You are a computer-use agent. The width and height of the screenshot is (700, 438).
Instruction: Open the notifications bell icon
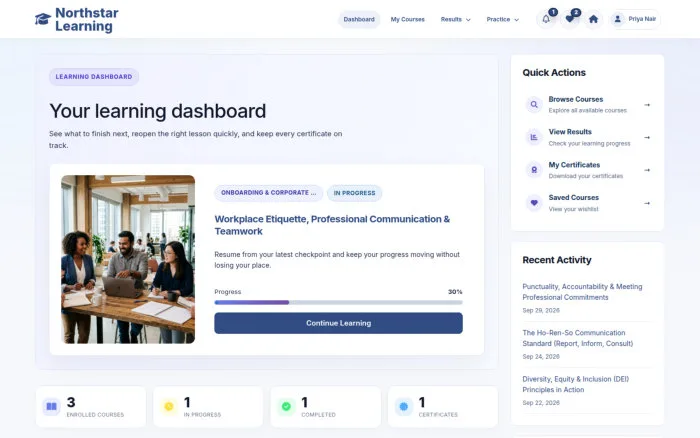(546, 19)
